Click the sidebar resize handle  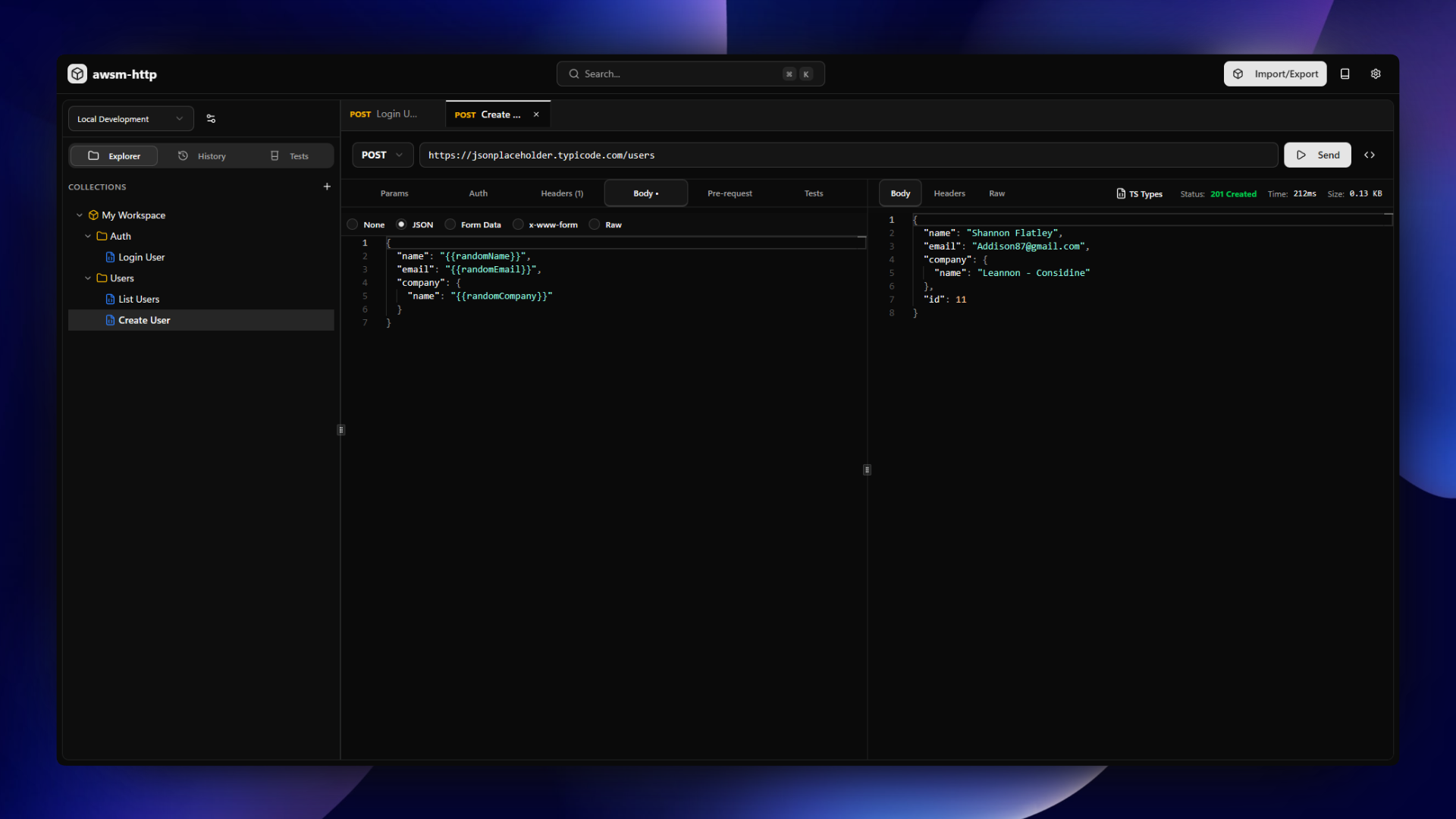click(341, 430)
